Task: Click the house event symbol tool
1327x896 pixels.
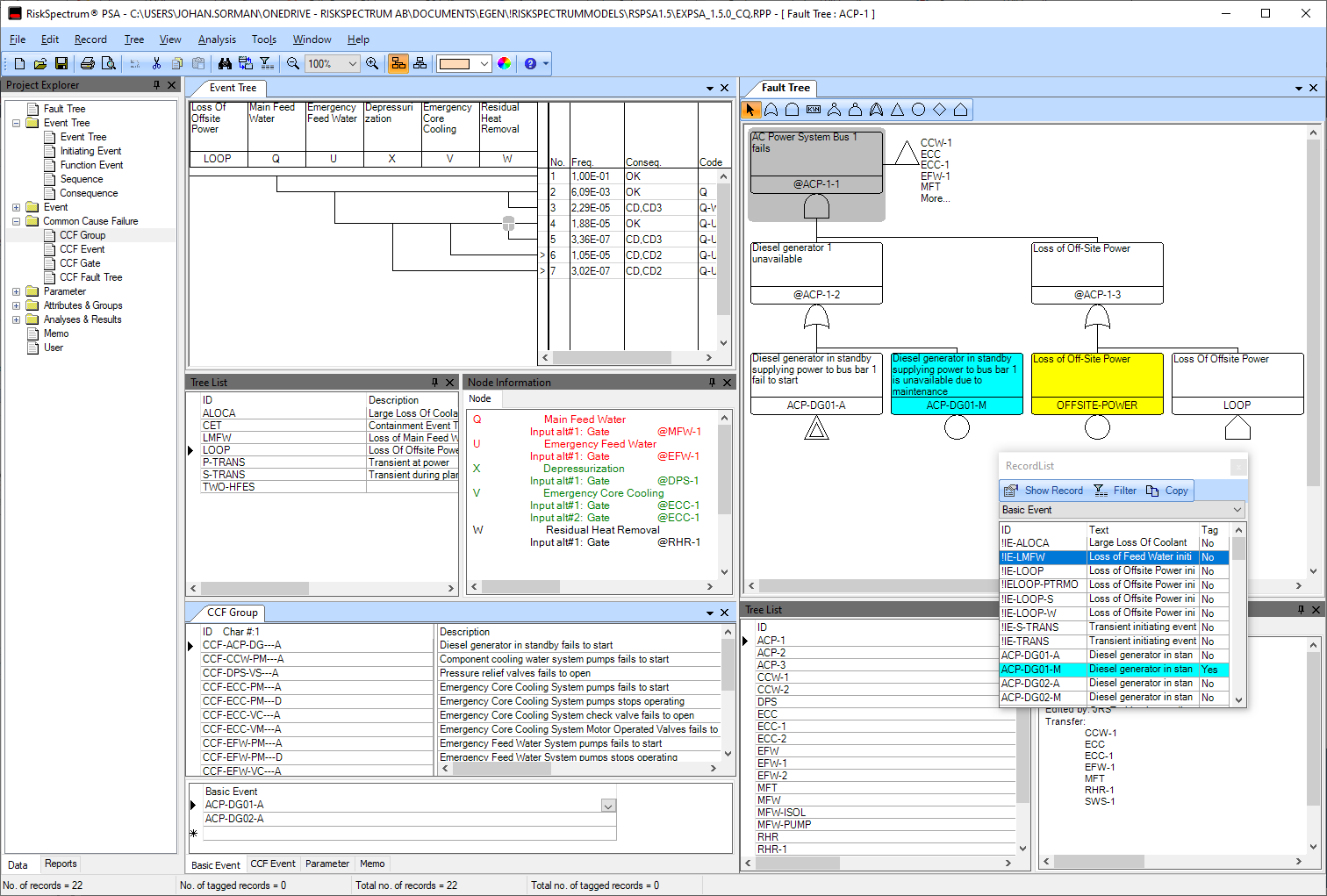Action: click(960, 110)
